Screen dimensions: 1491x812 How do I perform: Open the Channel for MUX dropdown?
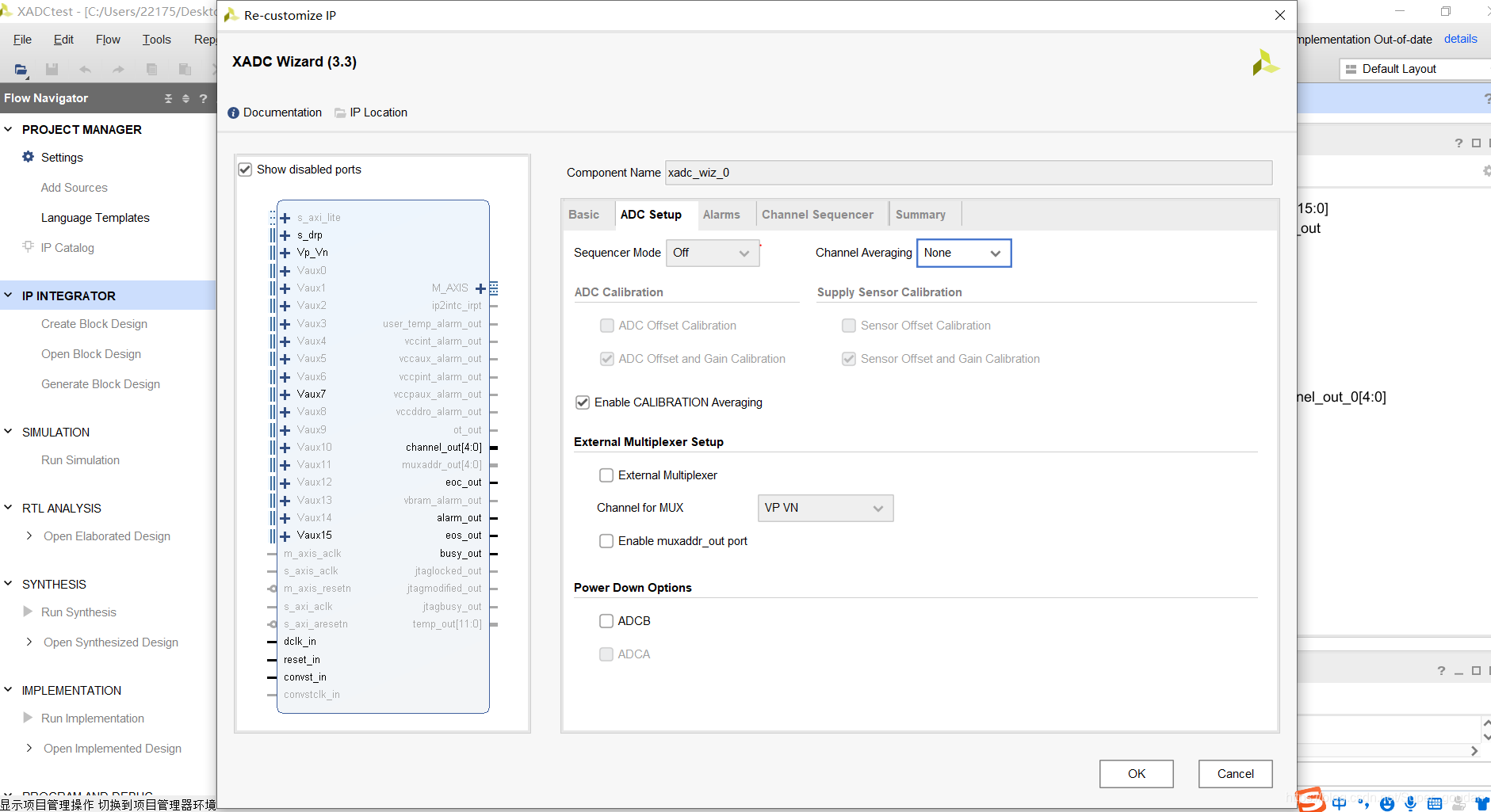pos(825,508)
